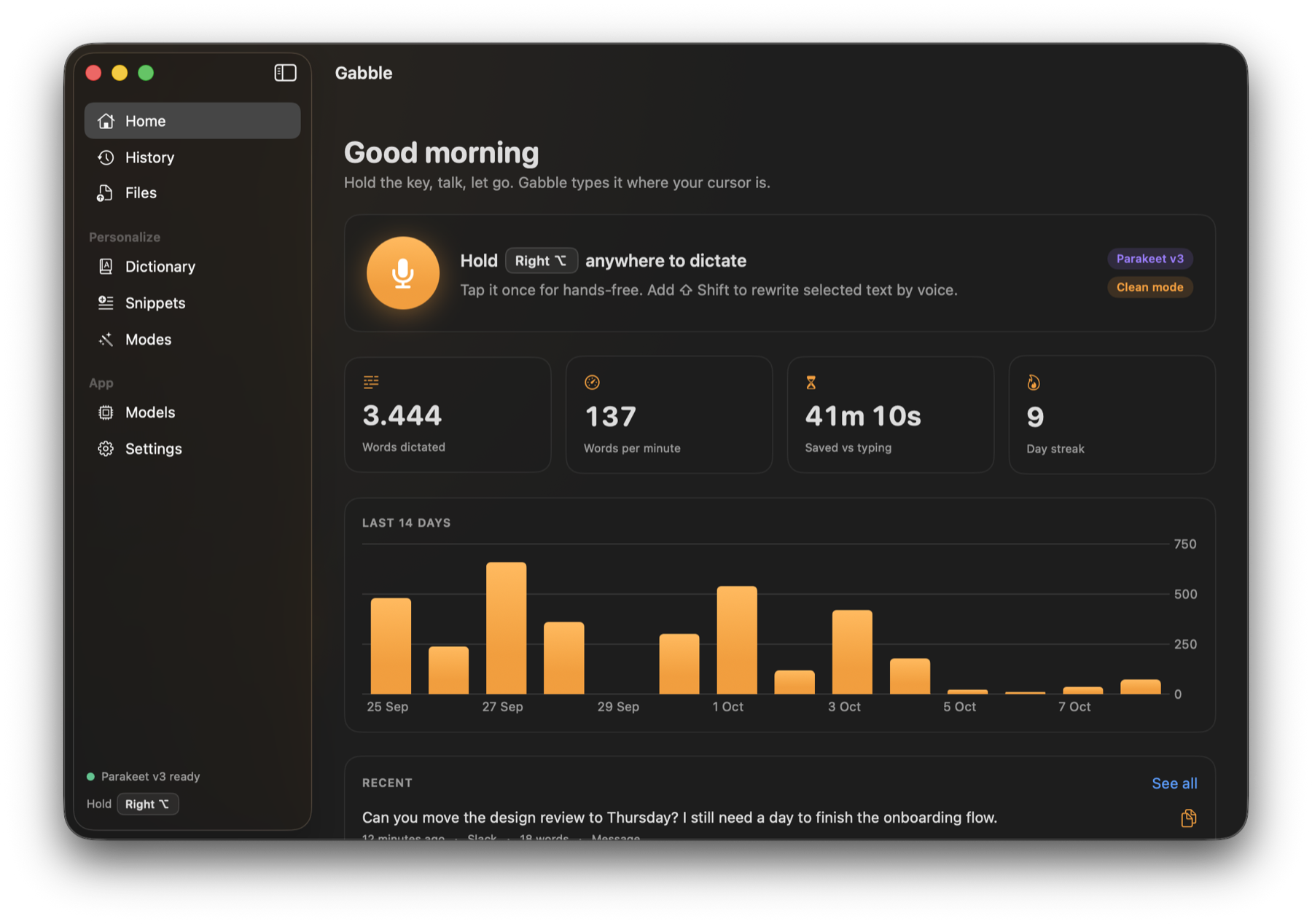This screenshot has width=1312, height=924.
Task: Click the Clean mode badge
Action: pyautogui.click(x=1149, y=287)
